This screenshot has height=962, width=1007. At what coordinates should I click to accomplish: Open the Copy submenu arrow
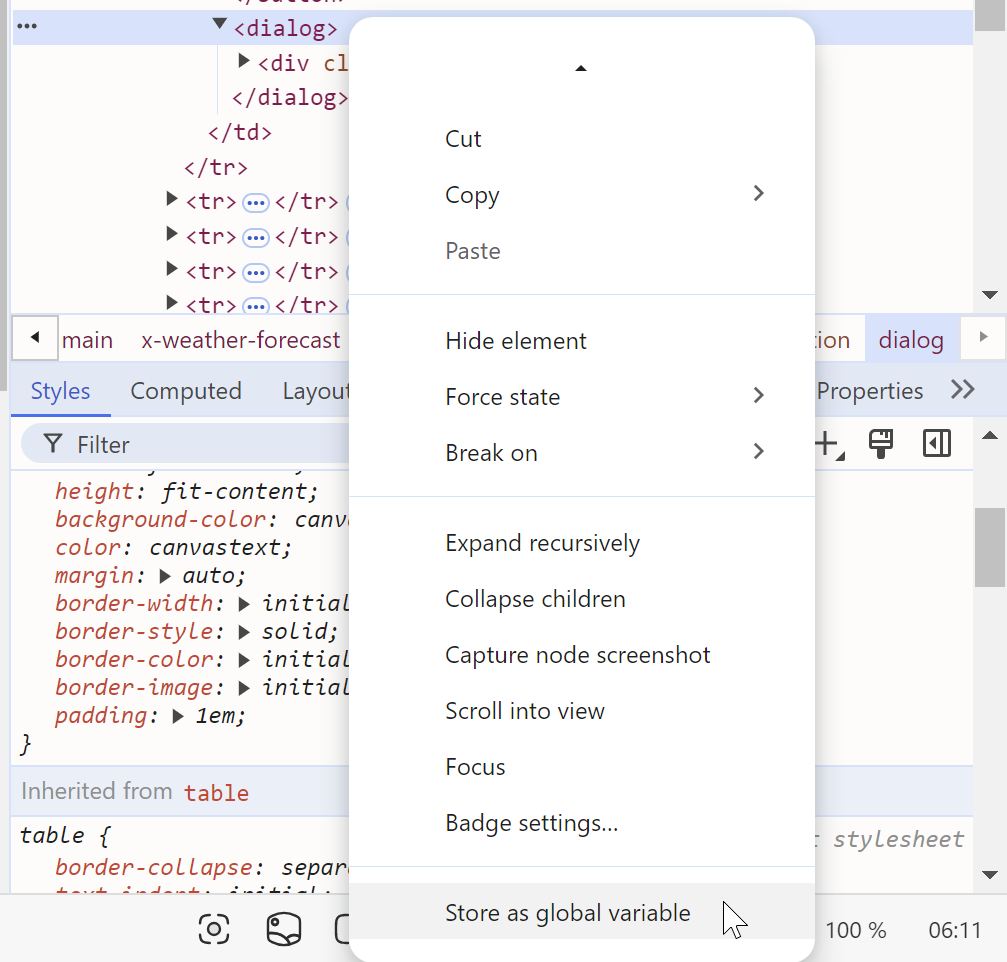tap(758, 193)
